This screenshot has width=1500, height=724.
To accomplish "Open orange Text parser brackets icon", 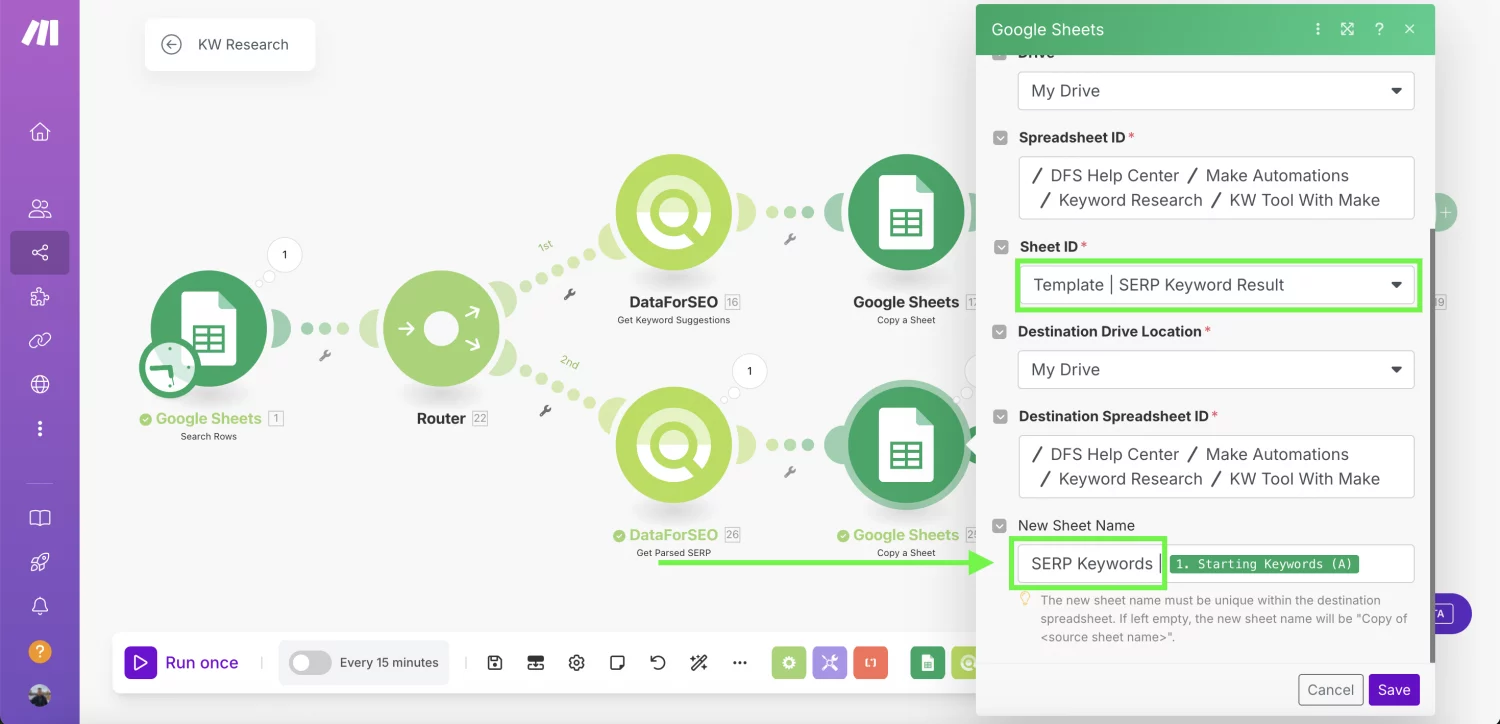I will pyautogui.click(x=871, y=662).
